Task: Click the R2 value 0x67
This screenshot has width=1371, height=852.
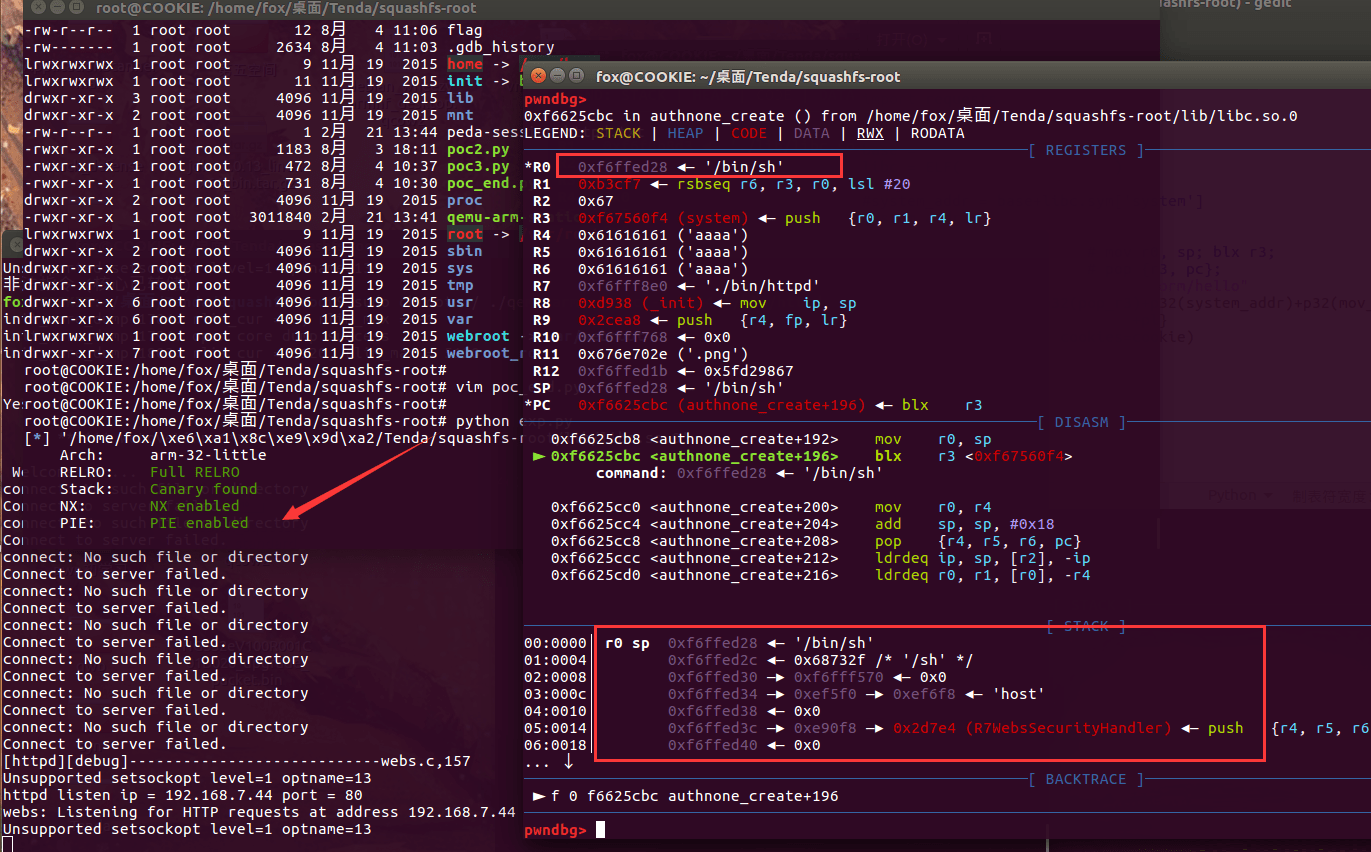Action: pyautogui.click(x=596, y=201)
